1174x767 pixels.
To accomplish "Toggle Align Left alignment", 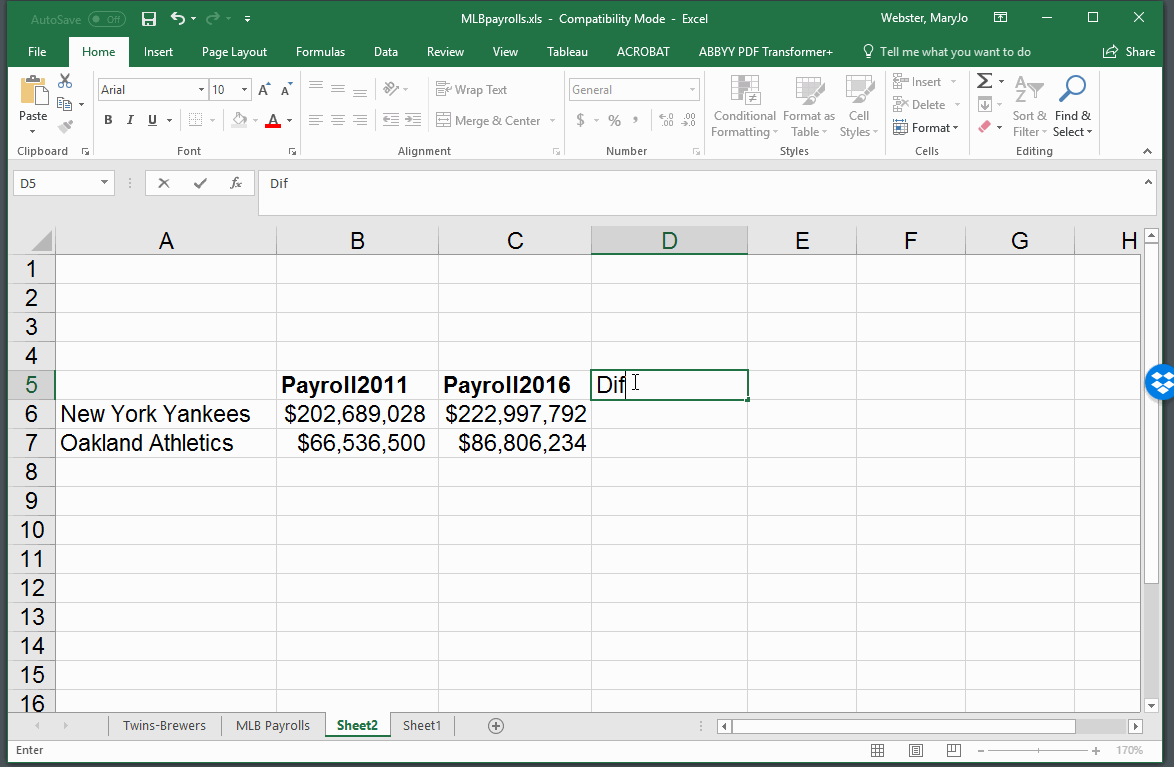I will point(316,120).
